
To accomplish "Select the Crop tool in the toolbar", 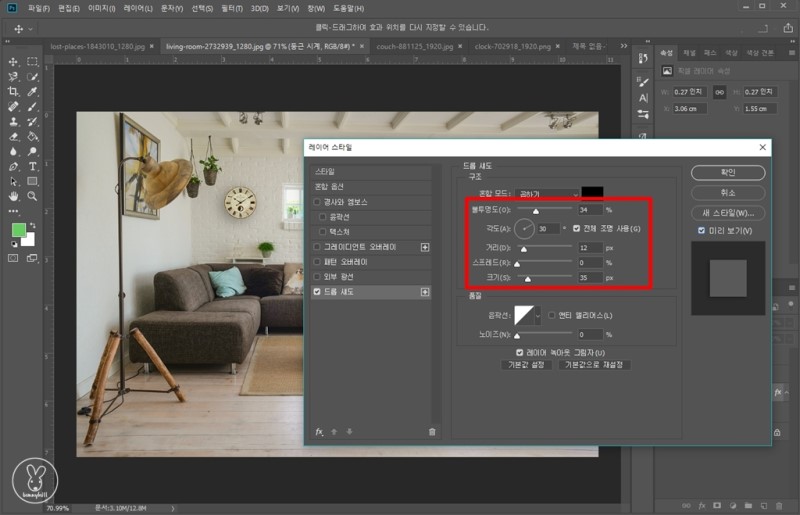I will tap(14, 90).
